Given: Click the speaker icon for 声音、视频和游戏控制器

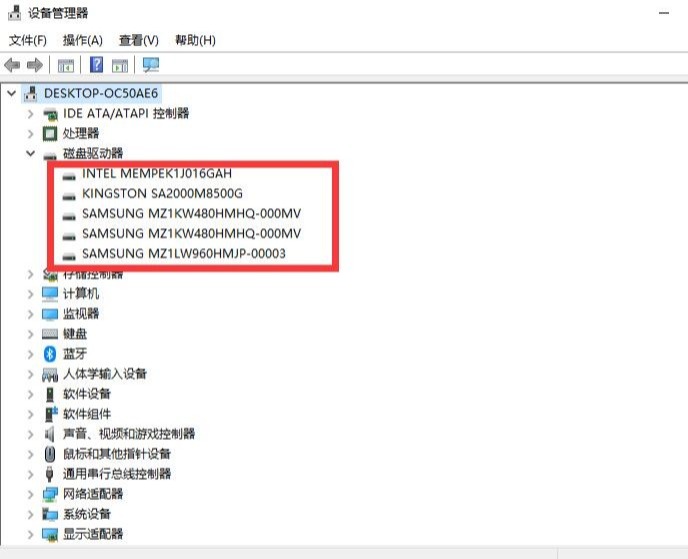Looking at the screenshot, I should [50, 434].
